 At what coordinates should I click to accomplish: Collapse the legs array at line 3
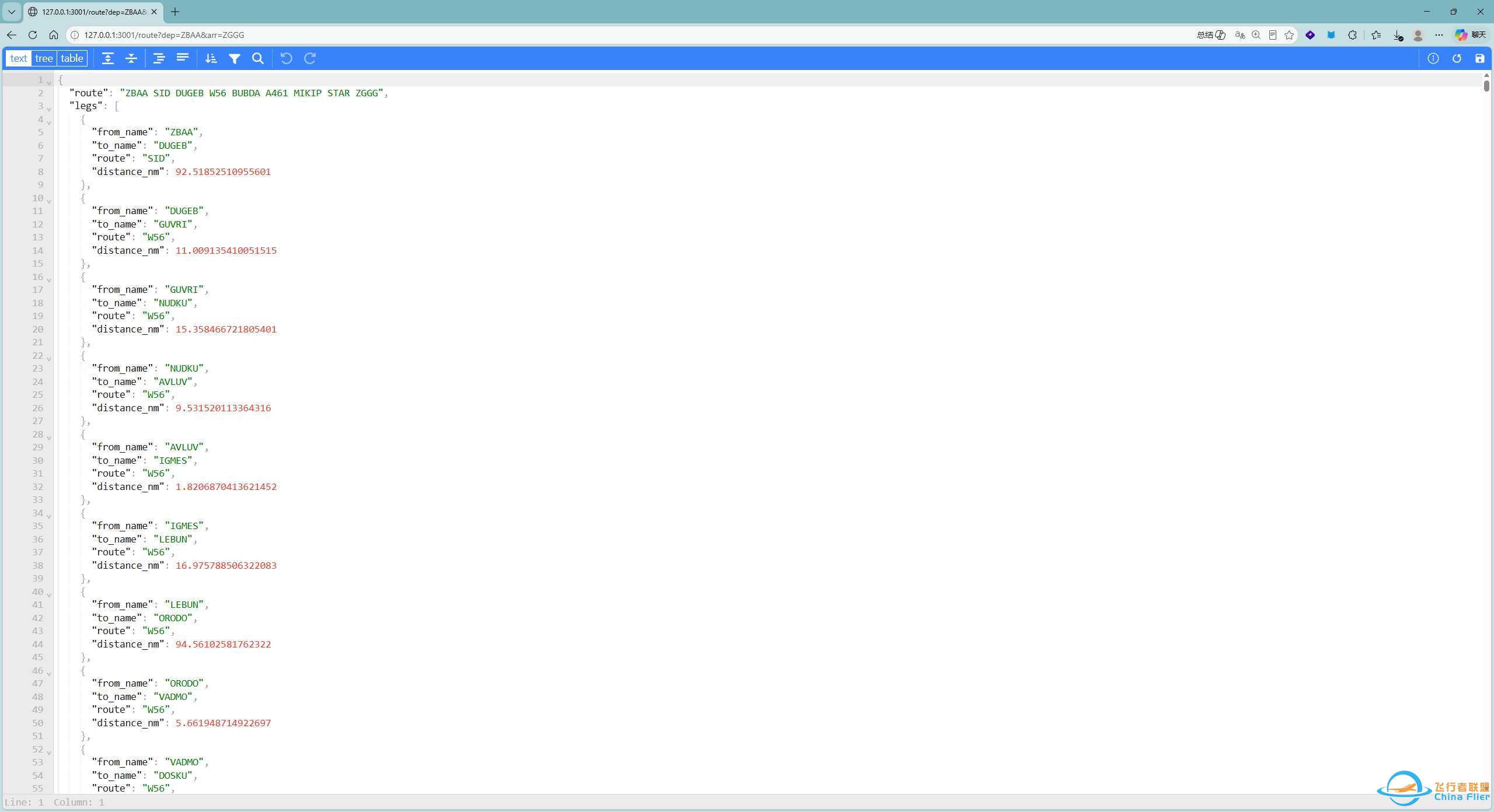tap(49, 109)
